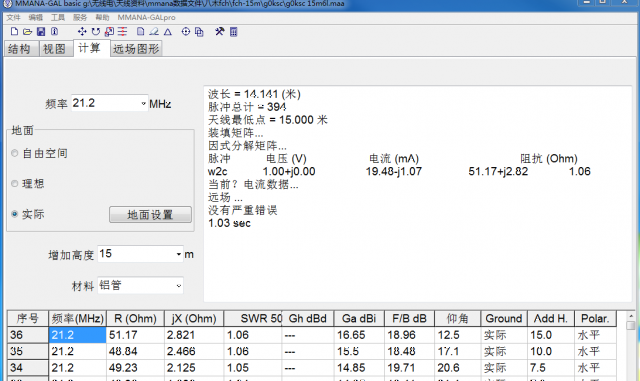Click the Scale/resize icon with red dot
This screenshot has height=381, width=640.
coord(109,31)
